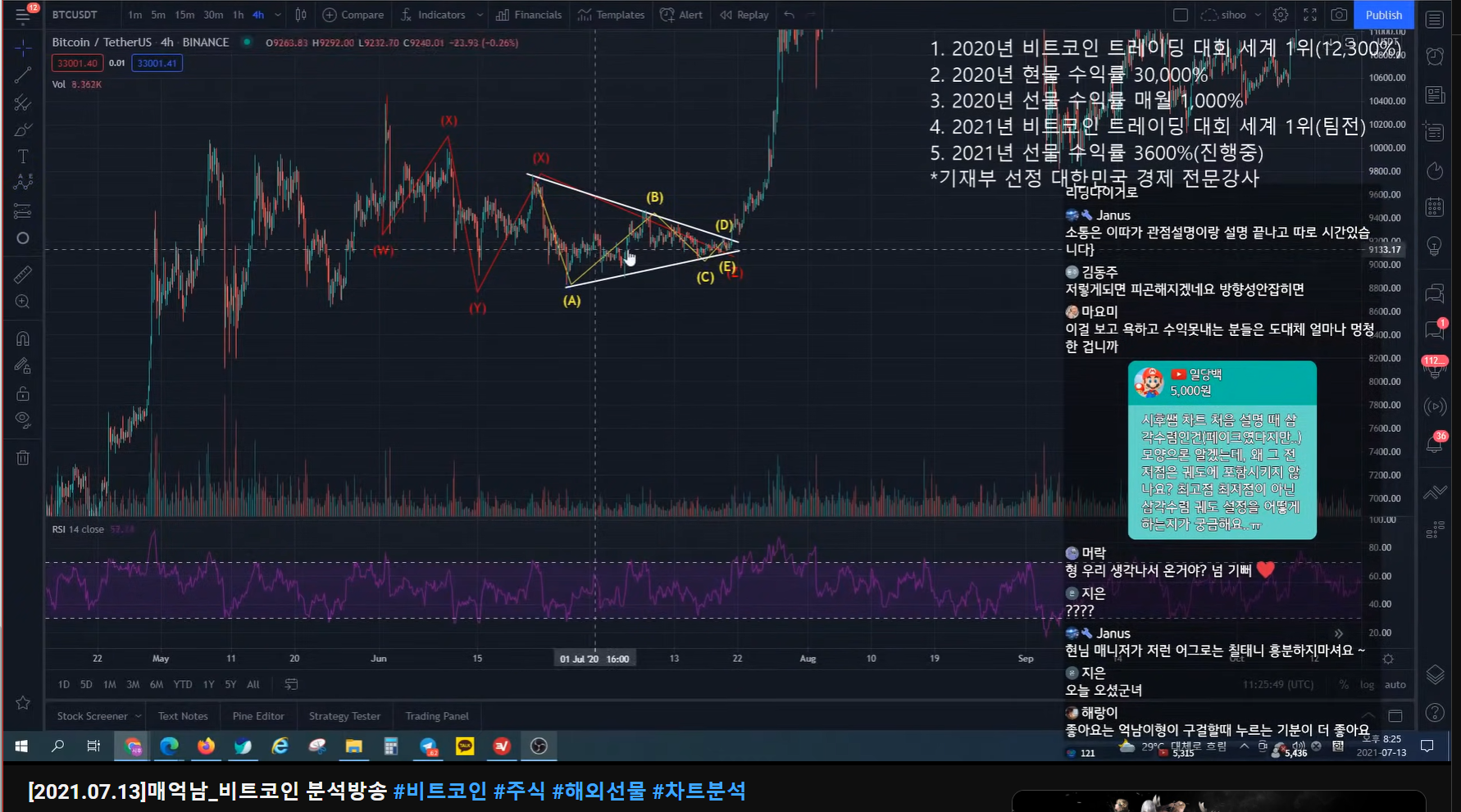Click the BTCUSDT symbol search field
This screenshot has width=1461, height=812.
[75, 15]
